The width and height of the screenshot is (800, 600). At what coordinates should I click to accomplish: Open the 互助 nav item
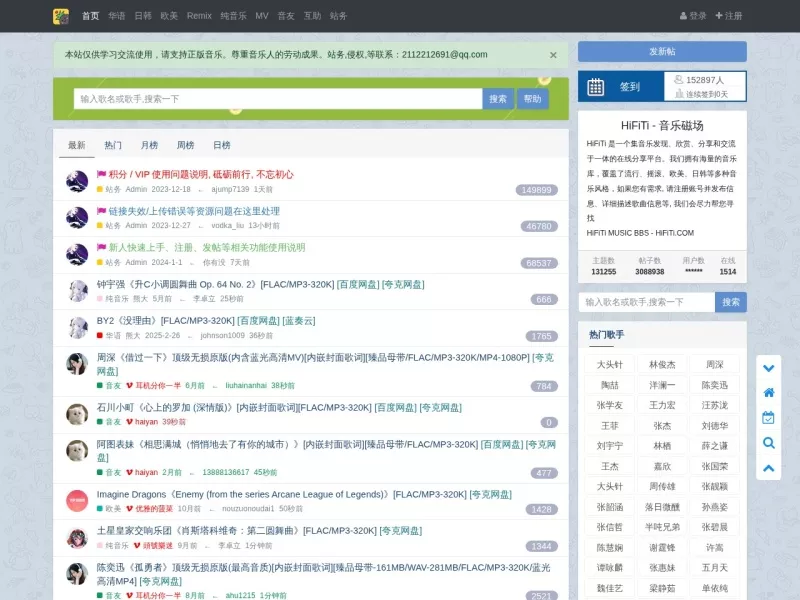[312, 16]
